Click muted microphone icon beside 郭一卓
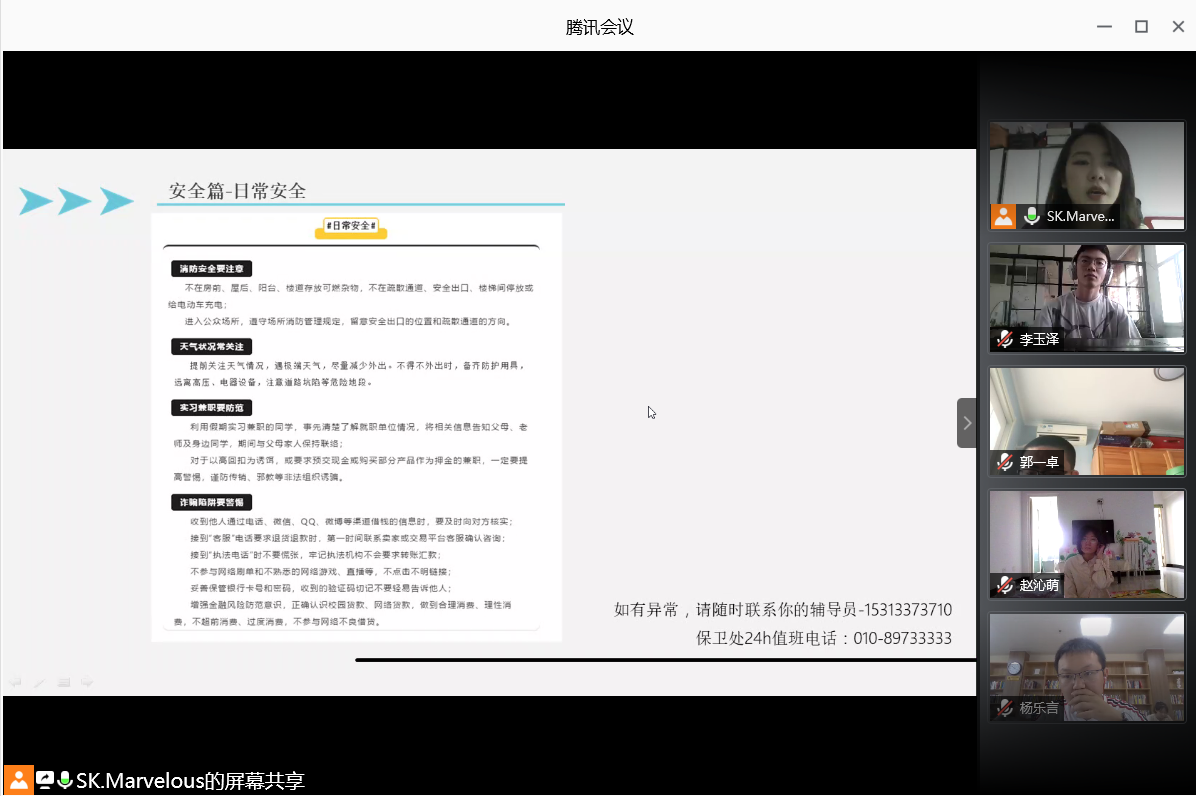The width and height of the screenshot is (1196, 796). [1005, 462]
